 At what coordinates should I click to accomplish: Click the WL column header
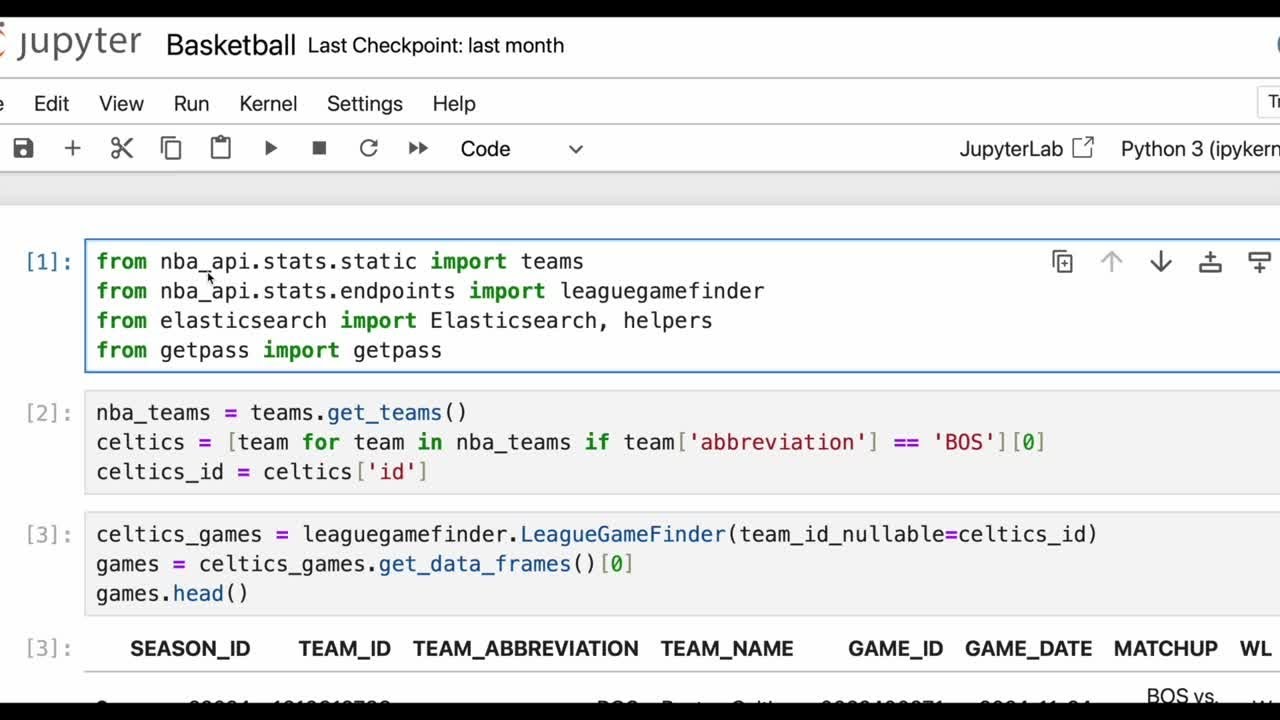coord(1255,649)
